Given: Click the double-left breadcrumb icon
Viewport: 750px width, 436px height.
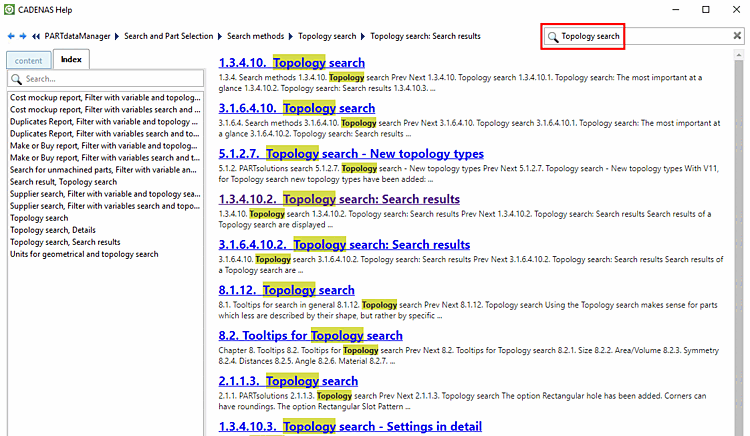Looking at the screenshot, I should point(36,36).
